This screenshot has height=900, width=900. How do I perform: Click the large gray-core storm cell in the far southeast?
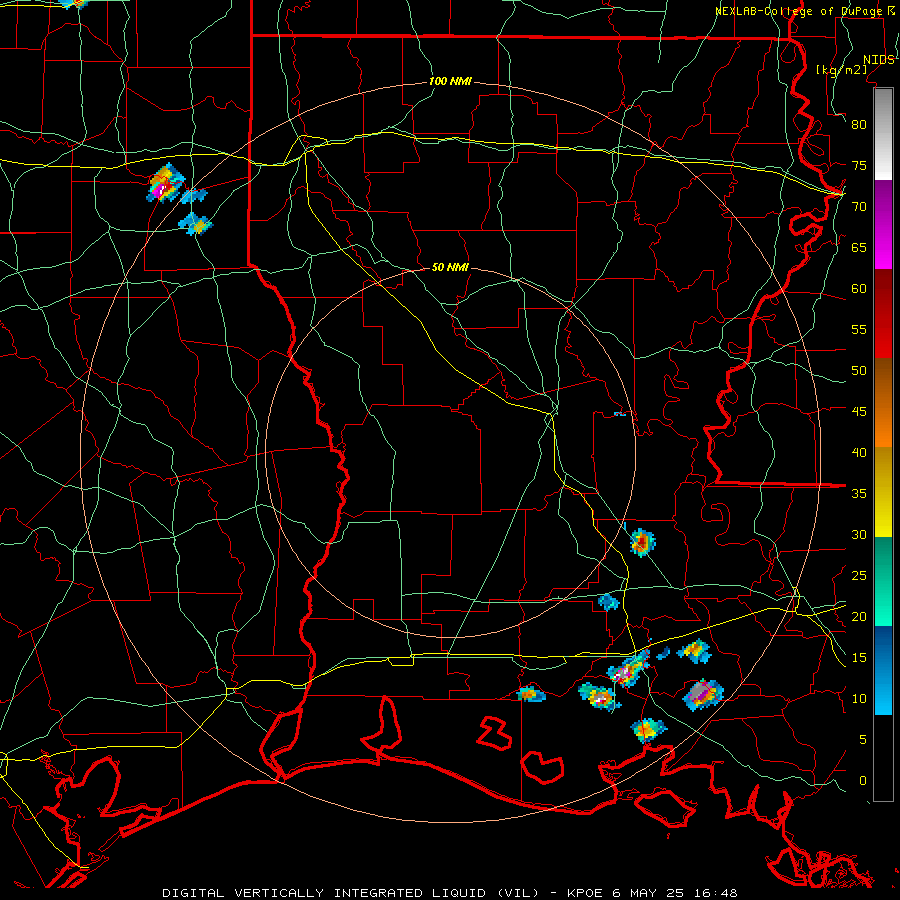703,695
